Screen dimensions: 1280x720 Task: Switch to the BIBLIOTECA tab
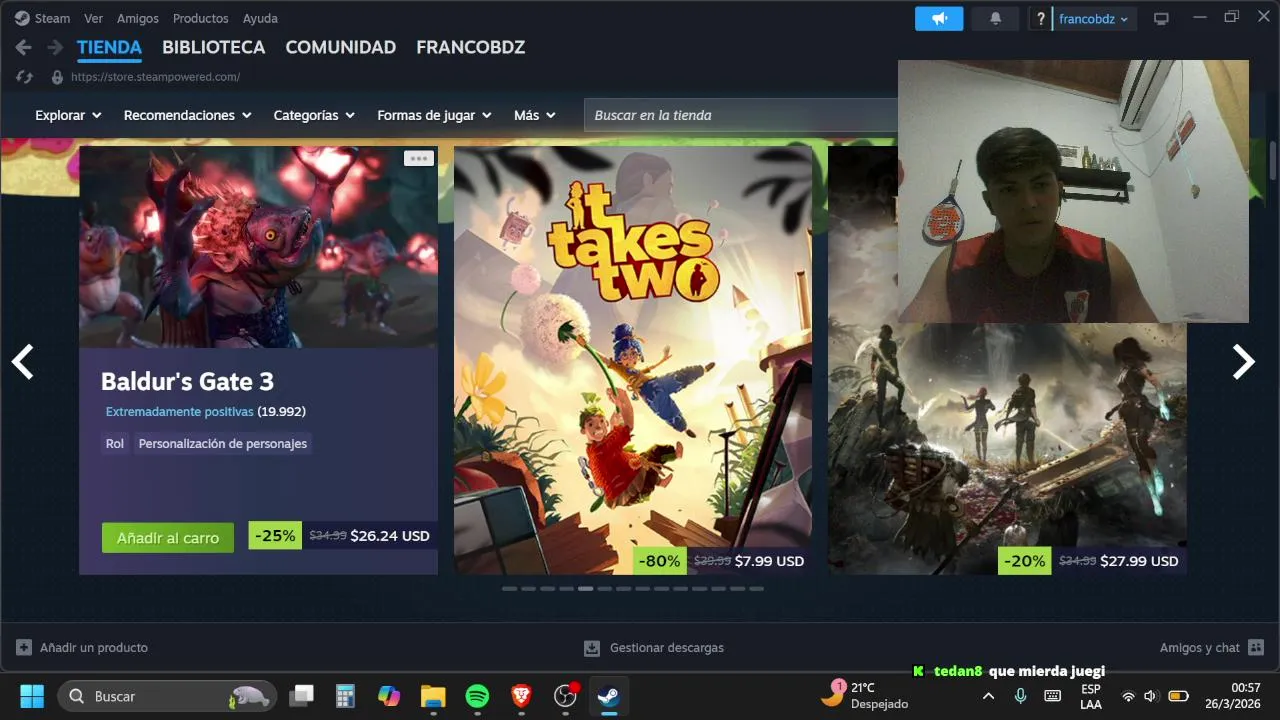[213, 47]
